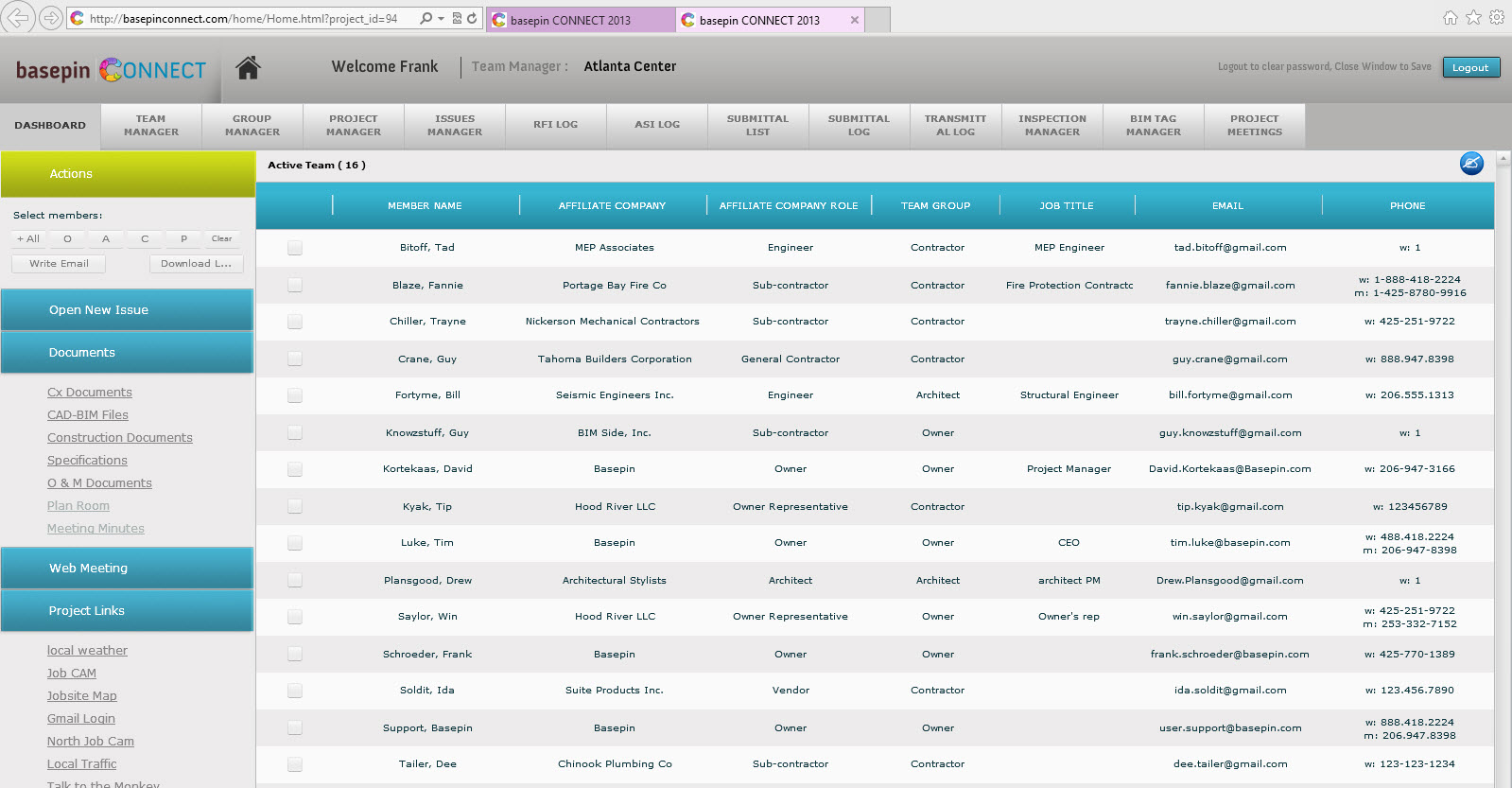The height and width of the screenshot is (788, 1512).
Task: Click the Member Name column header
Action: 425,205
